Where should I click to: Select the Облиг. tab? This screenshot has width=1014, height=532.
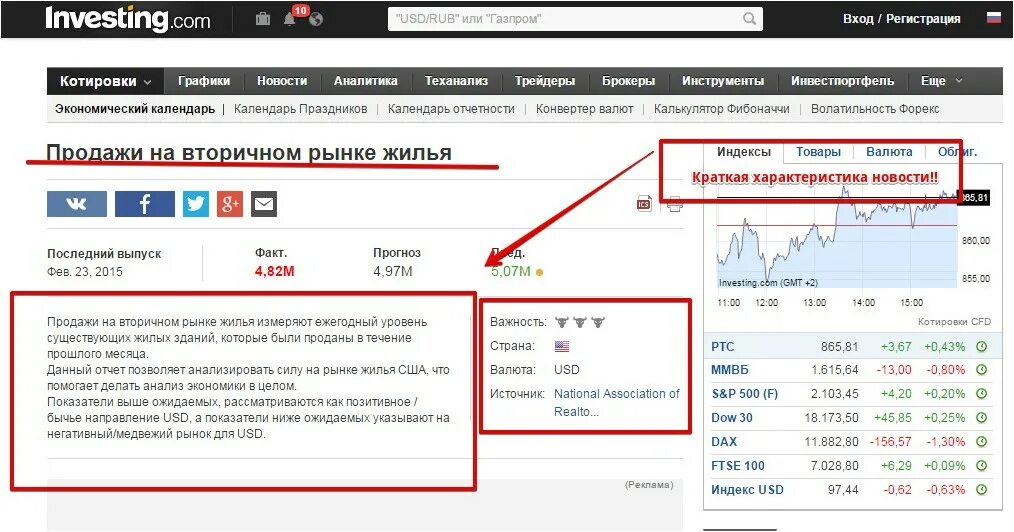pyautogui.click(x=957, y=152)
